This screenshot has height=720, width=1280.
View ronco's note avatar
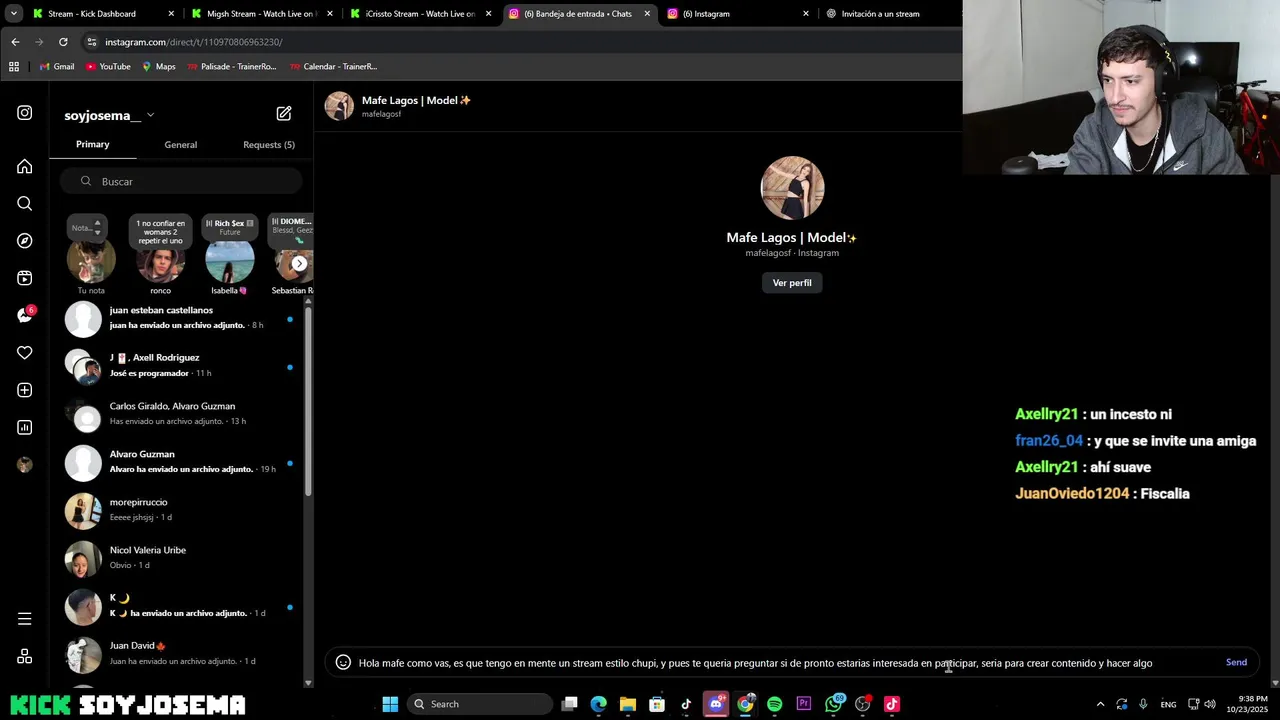pos(160,262)
